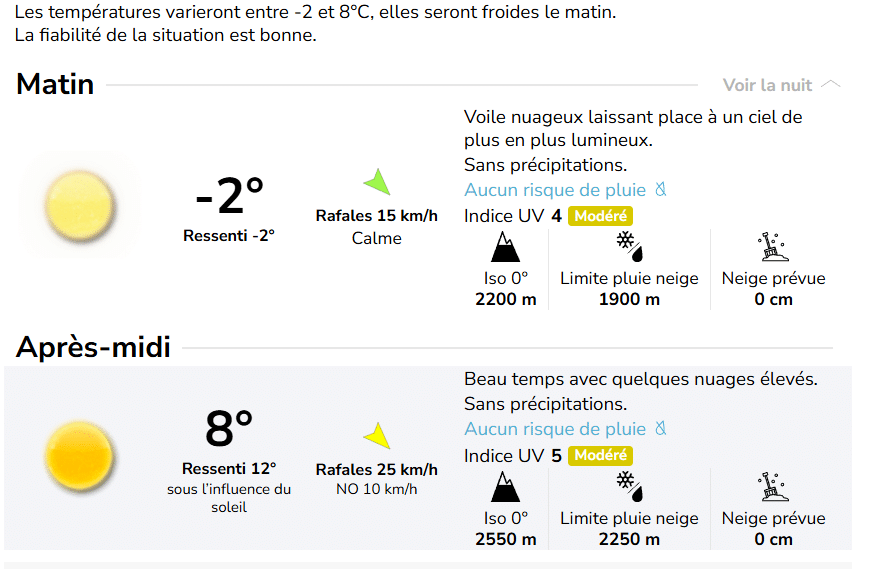Click the morning 'Modéré' UV badge
This screenshot has width=869, height=569.
point(600,216)
